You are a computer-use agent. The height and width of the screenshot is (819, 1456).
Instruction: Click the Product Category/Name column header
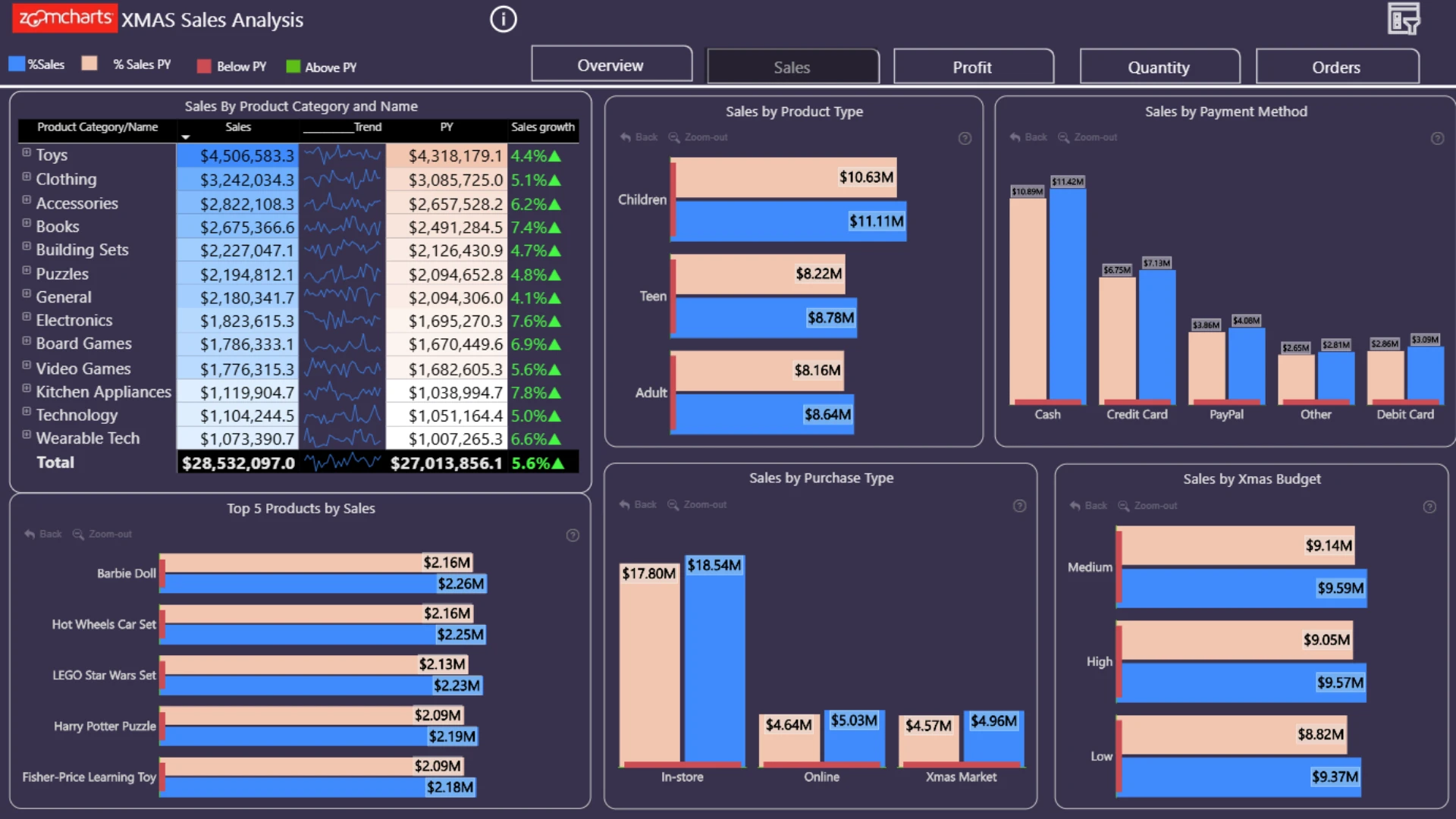click(x=97, y=127)
